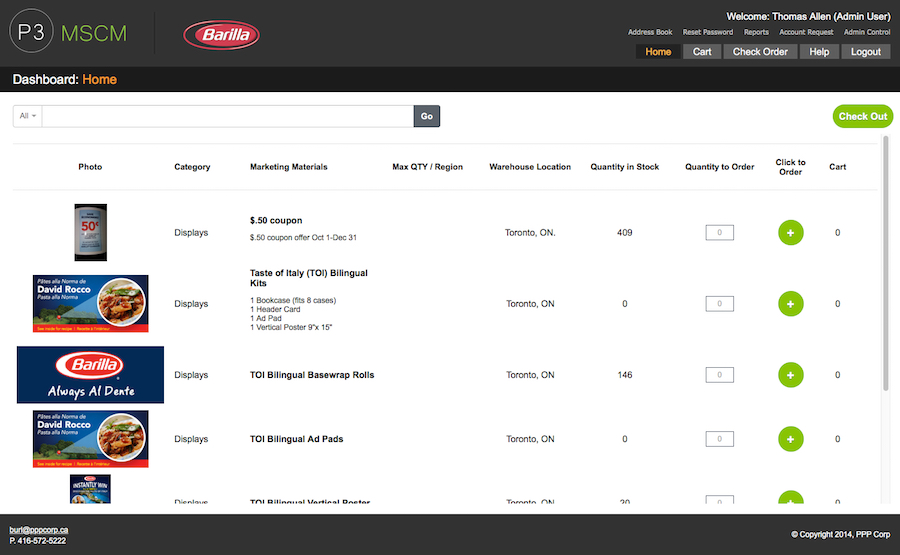Click the product list vertical scrollbar
This screenshot has width=900, height=555.
[886, 264]
